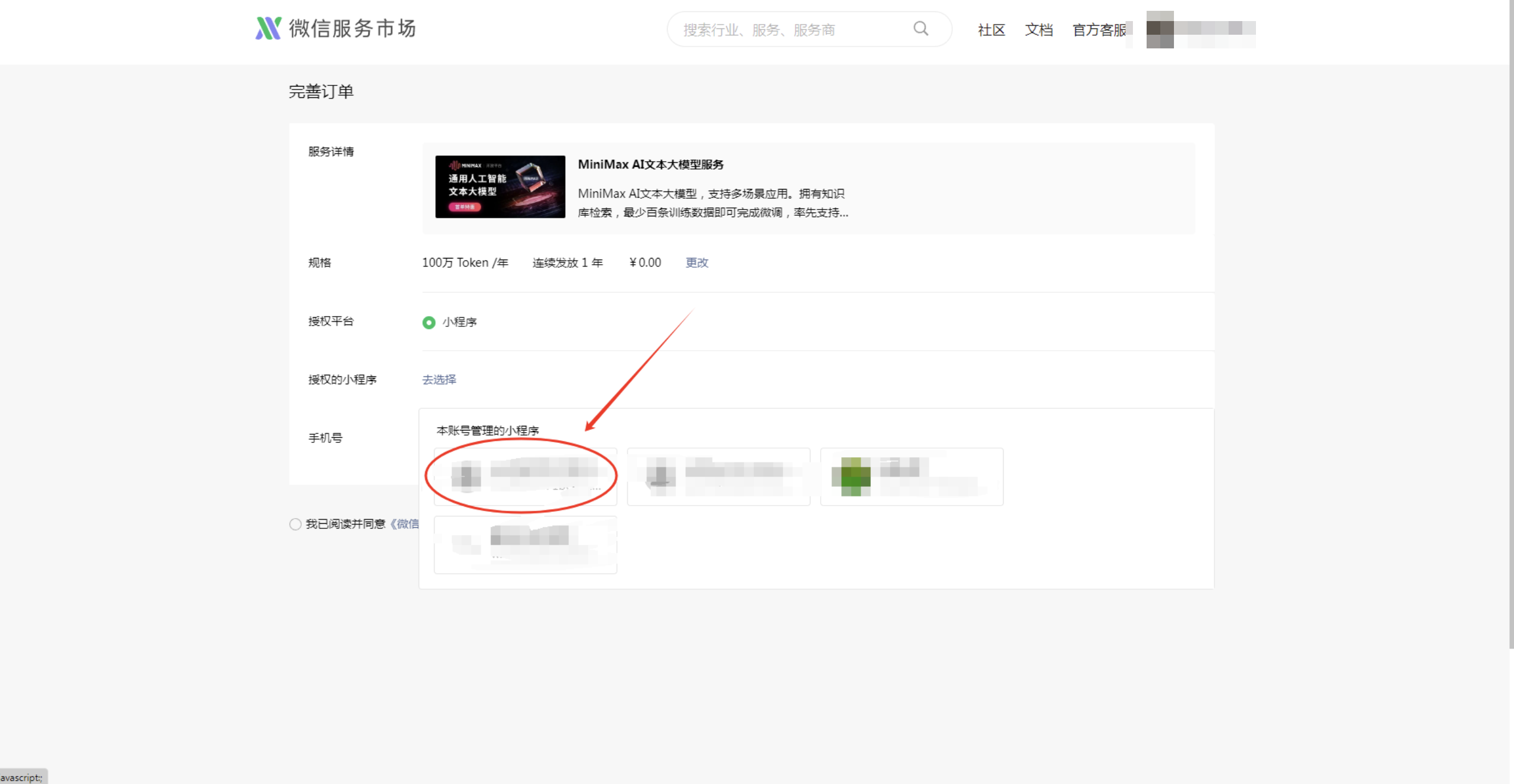Open the 文档 menu item

tap(1038, 30)
